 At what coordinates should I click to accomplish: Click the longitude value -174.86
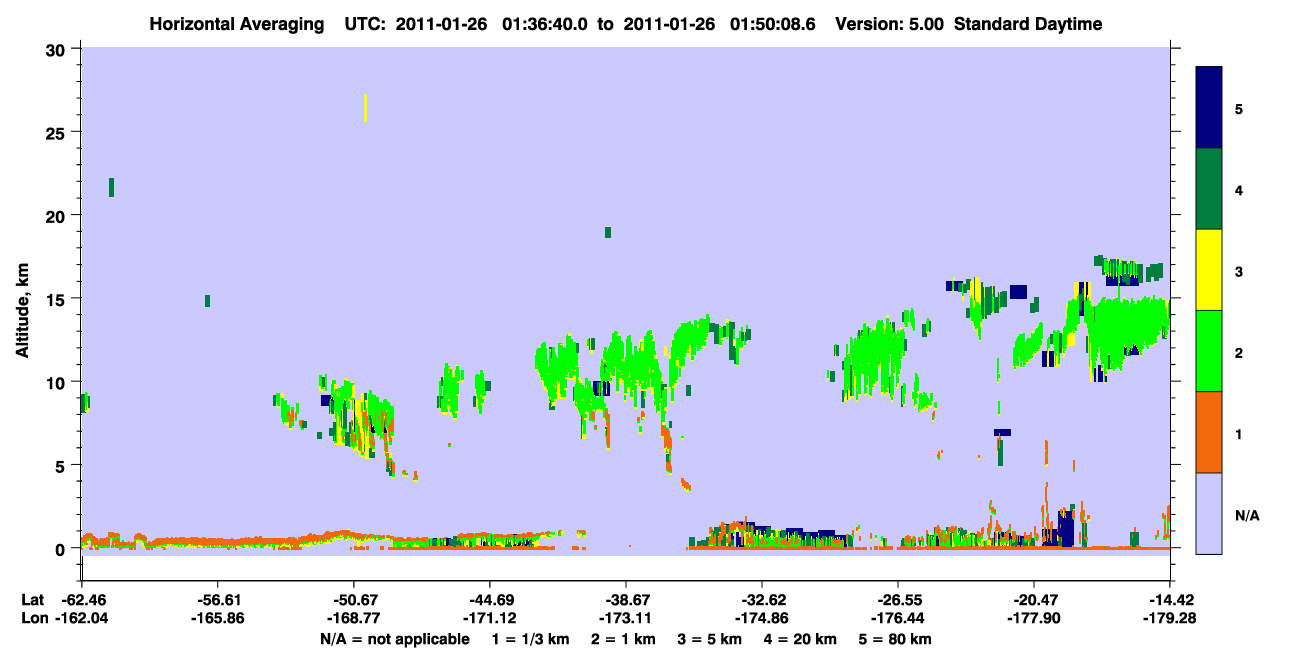click(762, 619)
